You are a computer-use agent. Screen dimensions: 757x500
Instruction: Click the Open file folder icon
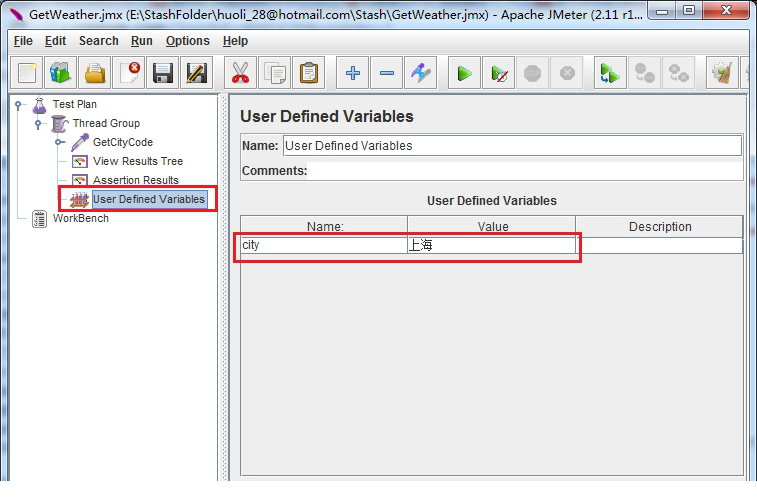95,73
